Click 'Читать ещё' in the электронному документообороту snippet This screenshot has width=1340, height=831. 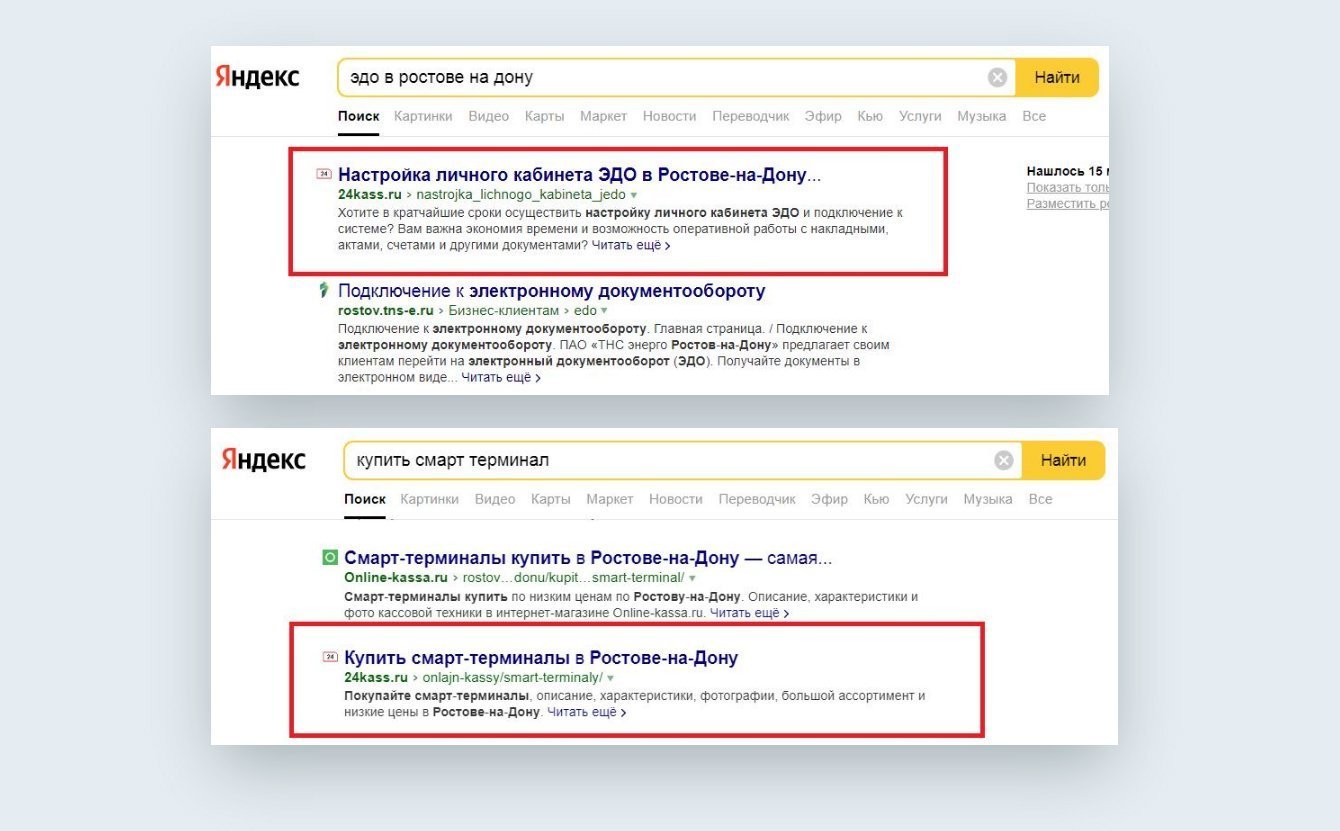coord(501,378)
